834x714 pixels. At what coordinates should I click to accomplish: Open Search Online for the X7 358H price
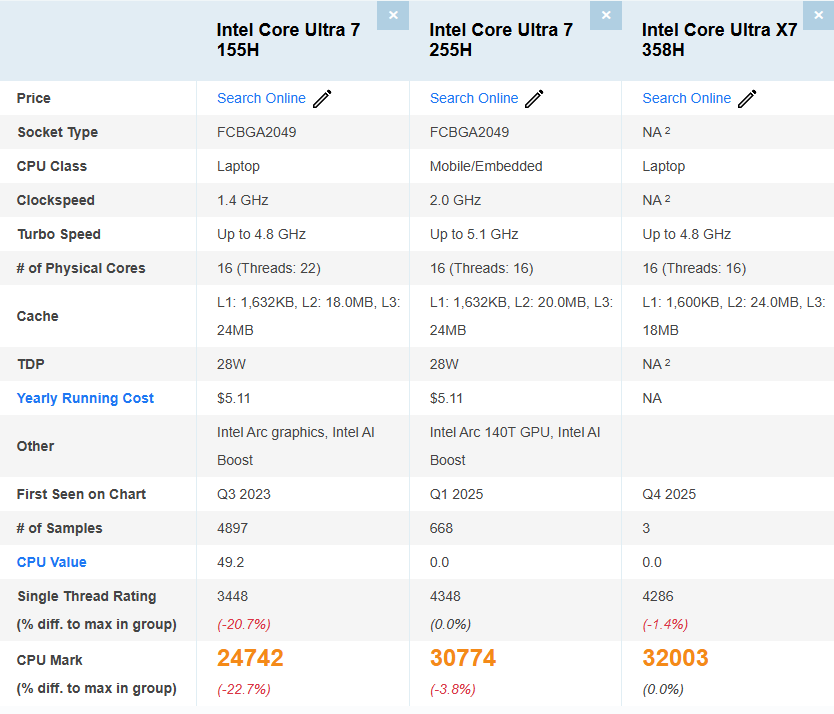687,98
